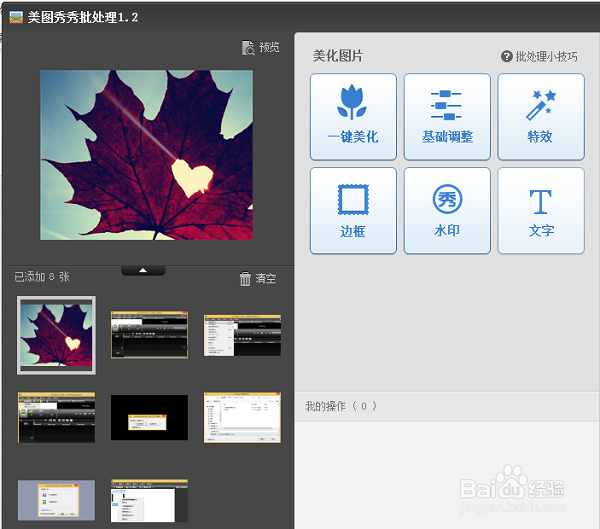Click the large maple leaf preview image
The image size is (600, 529).
[147, 155]
